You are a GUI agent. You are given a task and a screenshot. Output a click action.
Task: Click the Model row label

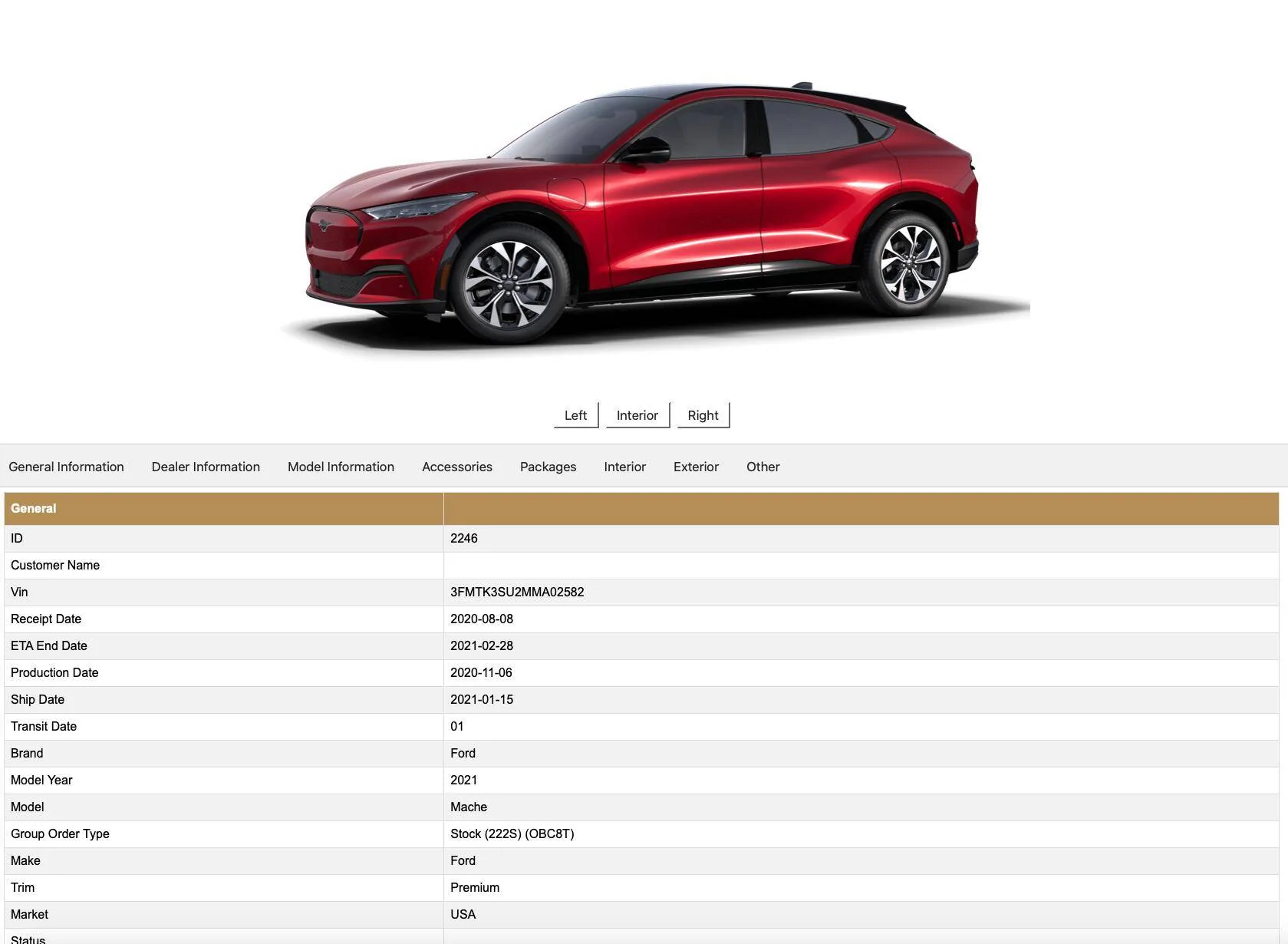[28, 807]
